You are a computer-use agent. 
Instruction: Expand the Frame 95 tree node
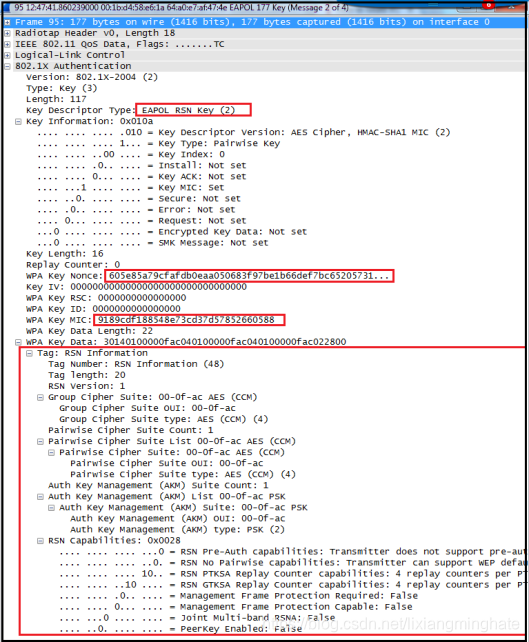coord(7,22)
